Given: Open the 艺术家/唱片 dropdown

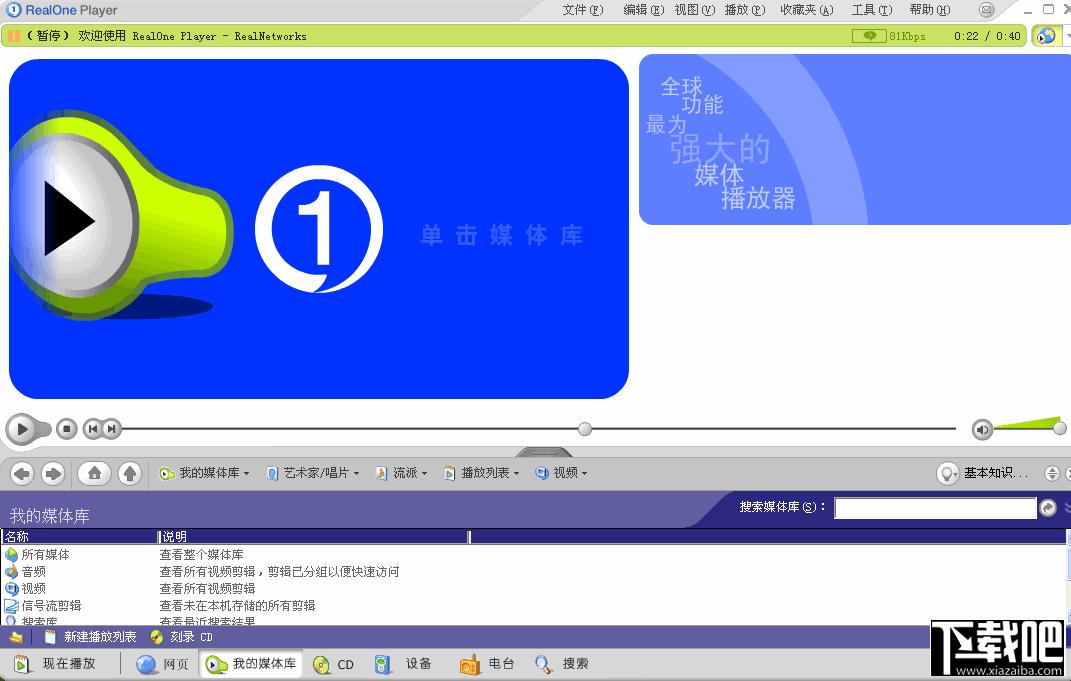Looking at the screenshot, I should coord(312,473).
